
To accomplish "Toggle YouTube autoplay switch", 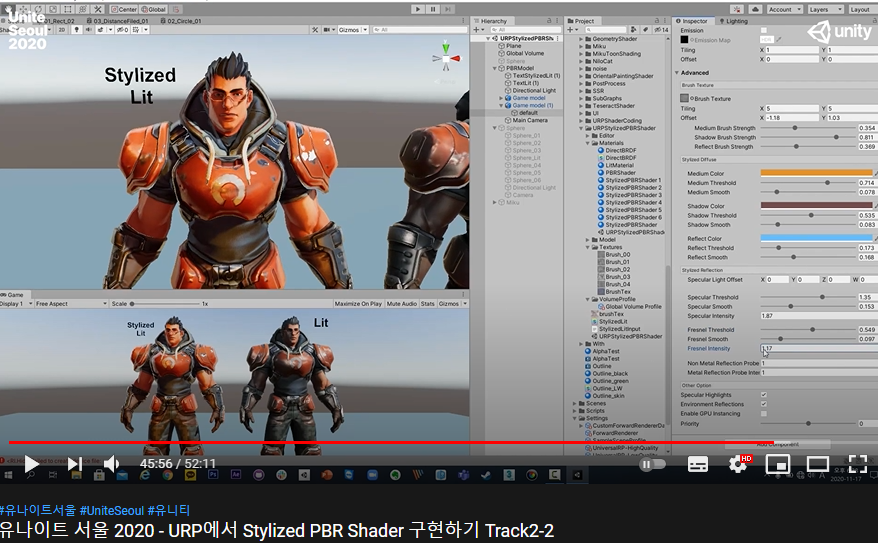I will pyautogui.click(x=652, y=464).
